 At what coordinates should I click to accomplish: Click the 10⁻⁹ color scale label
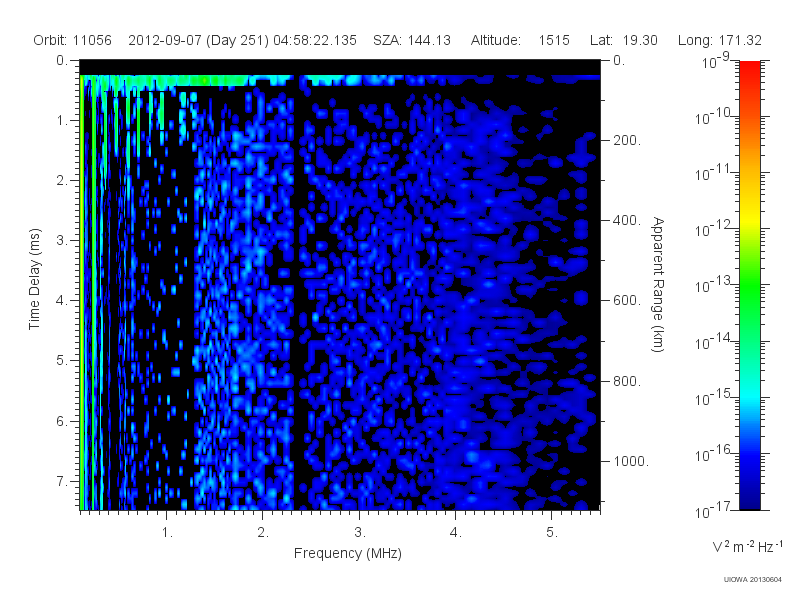coord(716,60)
